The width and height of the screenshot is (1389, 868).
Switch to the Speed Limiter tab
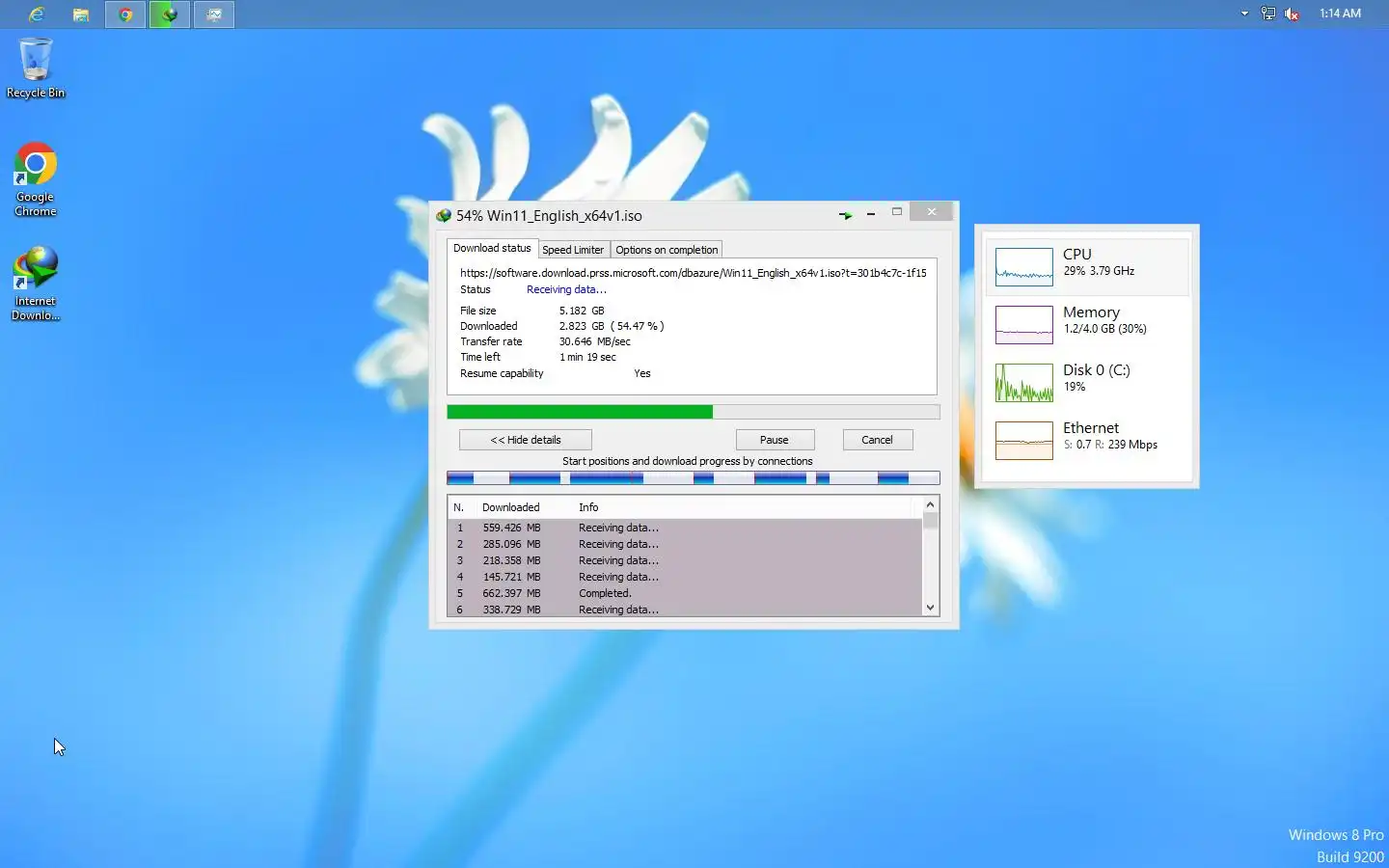point(573,250)
